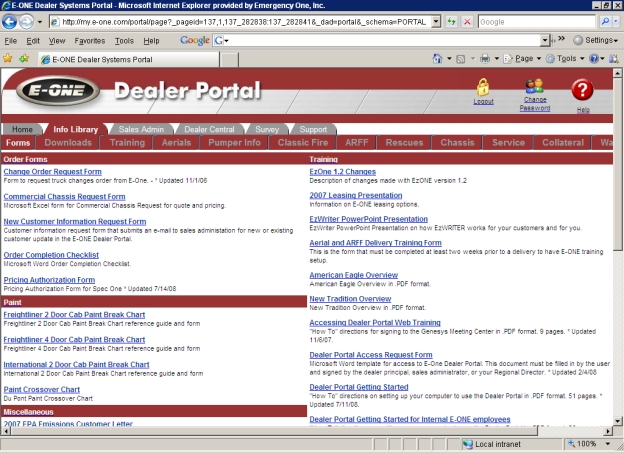The image size is (624, 453).
Task: Expand the Home button dropdown arrow
Action: (449, 59)
